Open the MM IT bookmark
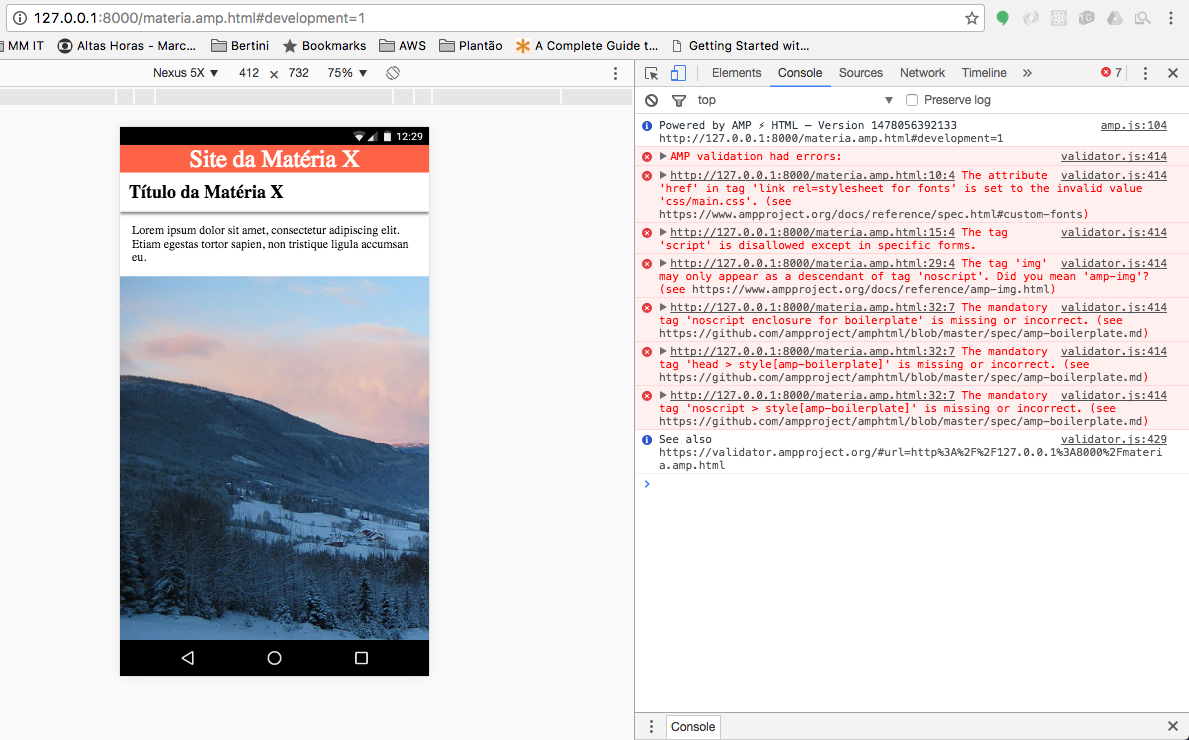 [x=23, y=45]
